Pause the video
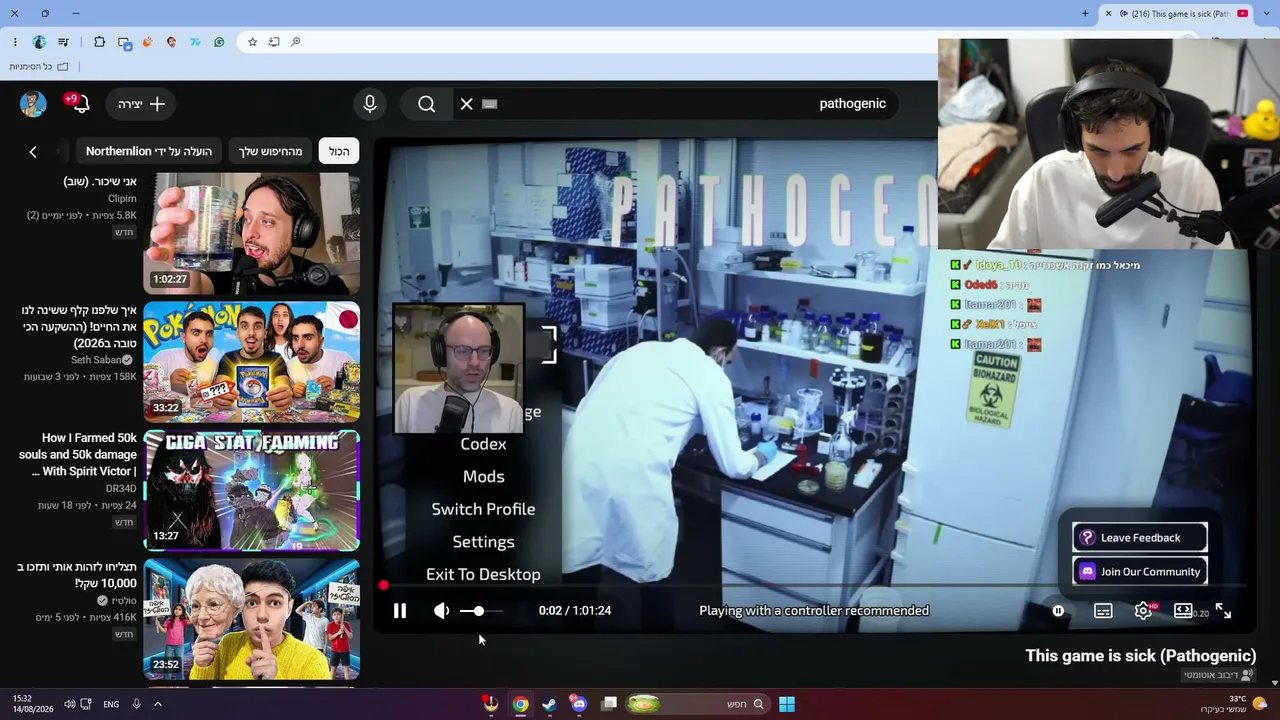Image resolution: width=1280 pixels, height=720 pixels. coord(399,611)
